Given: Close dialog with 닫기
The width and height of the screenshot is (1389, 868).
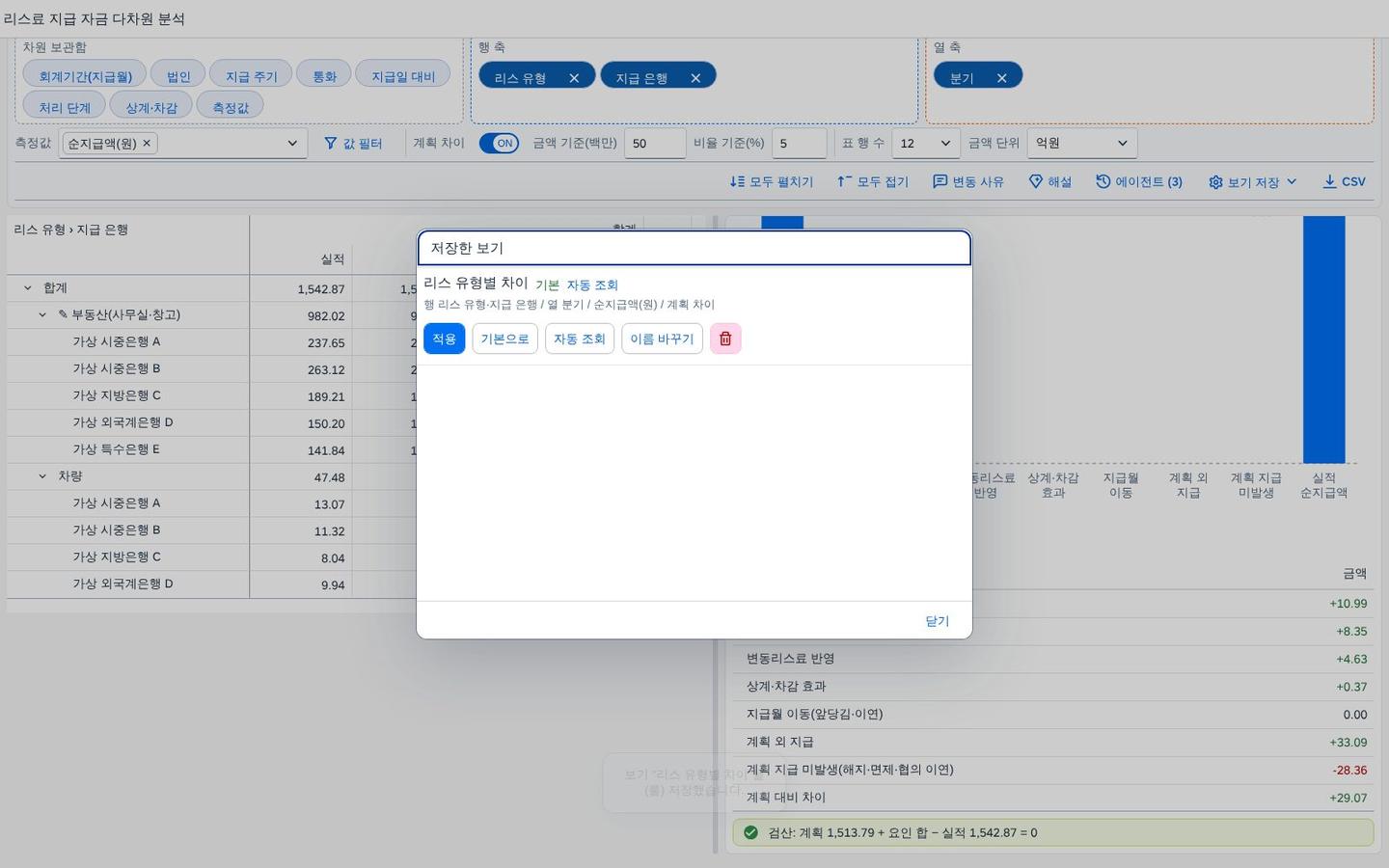Looking at the screenshot, I should pos(937,621).
